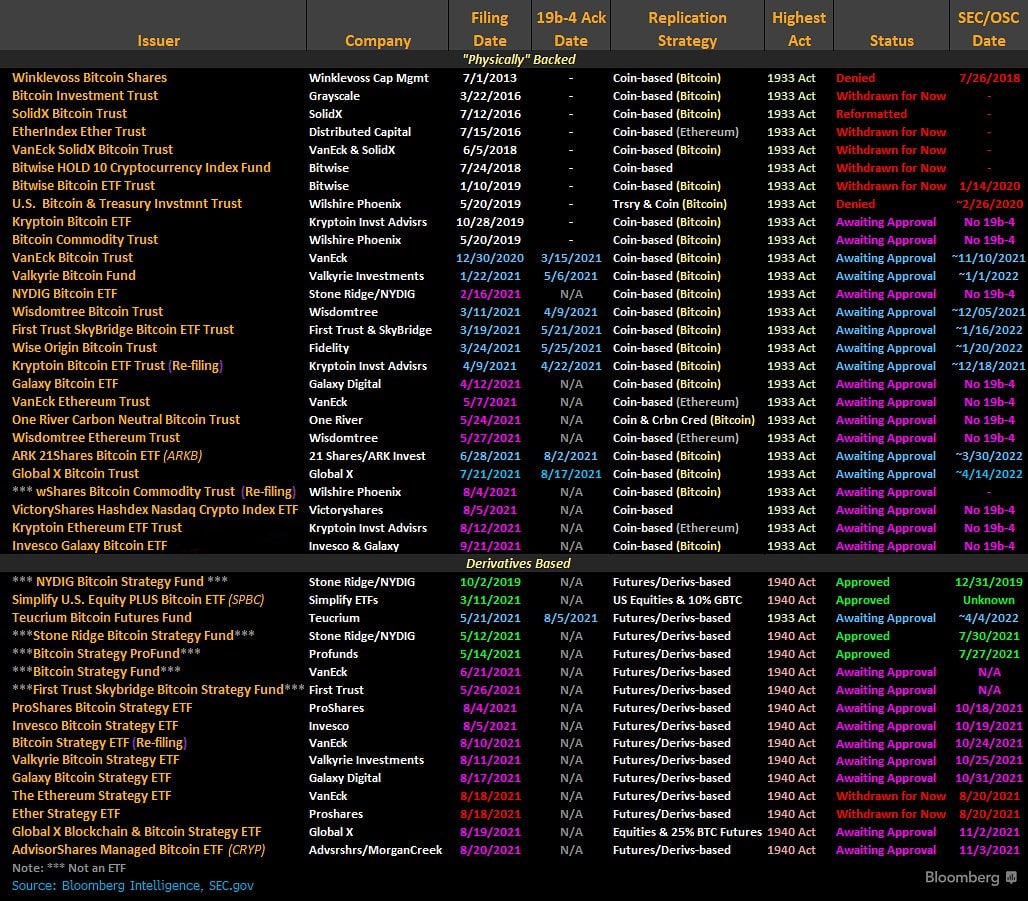Select Wisdomtree Bitcoin Trust issuer
The height and width of the screenshot is (901, 1028).
(87, 311)
